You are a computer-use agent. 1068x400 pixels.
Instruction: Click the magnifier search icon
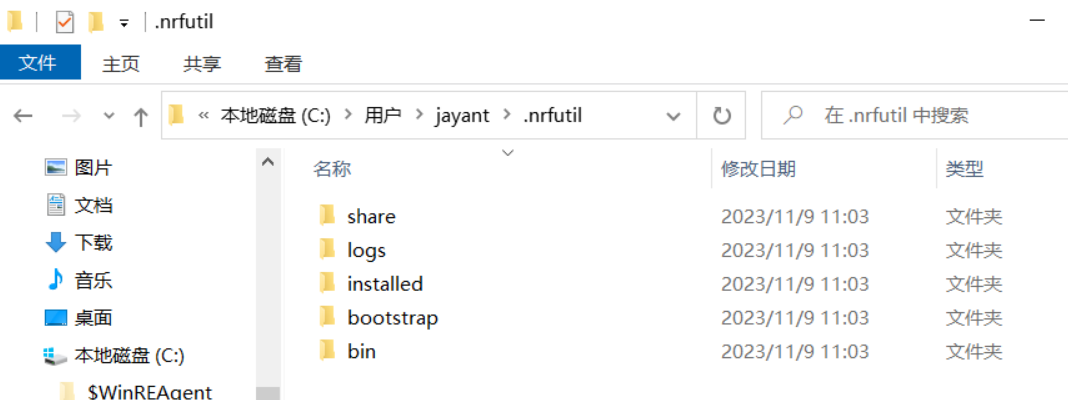point(793,115)
